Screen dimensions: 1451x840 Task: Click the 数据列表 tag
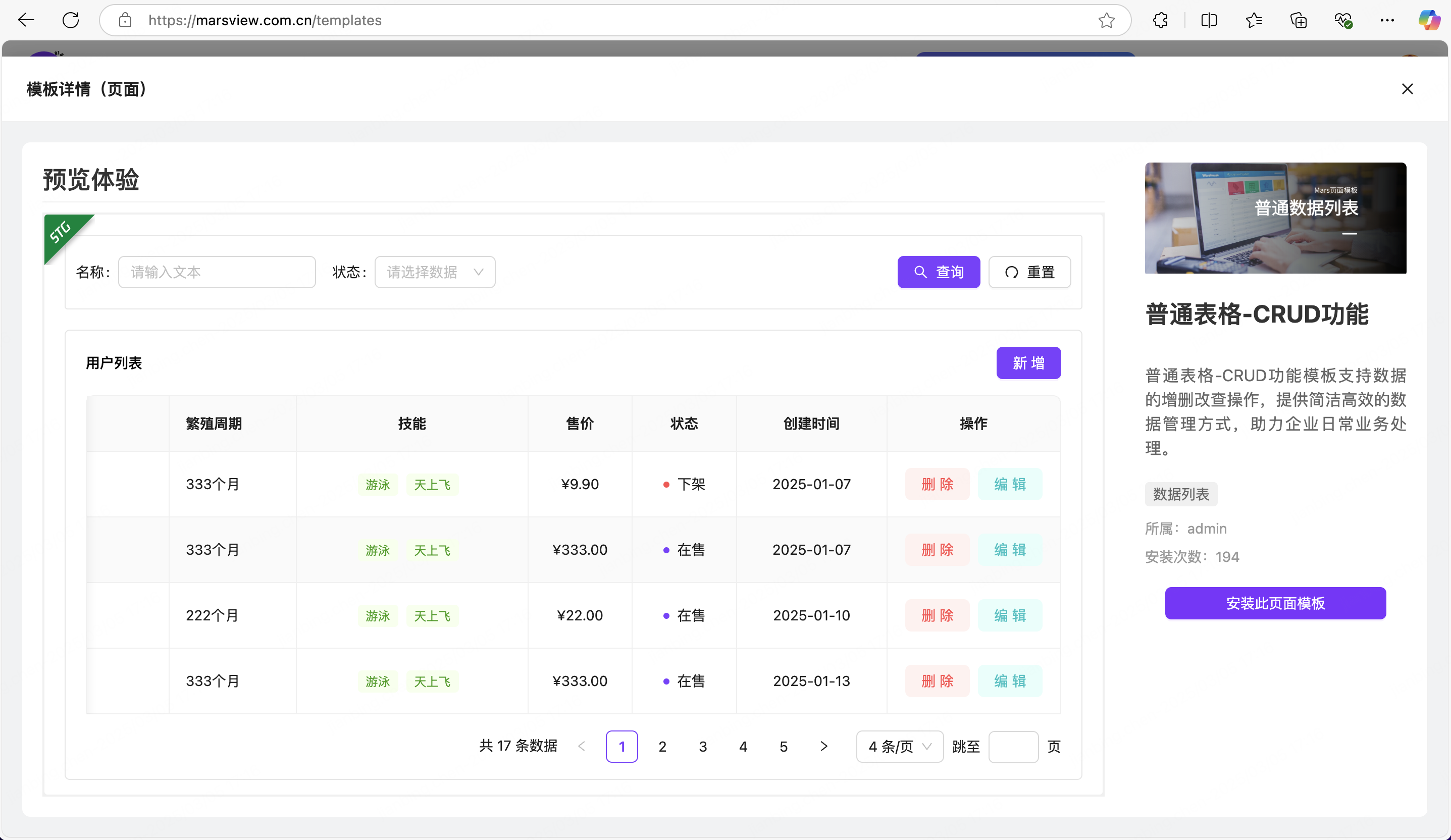click(x=1181, y=494)
